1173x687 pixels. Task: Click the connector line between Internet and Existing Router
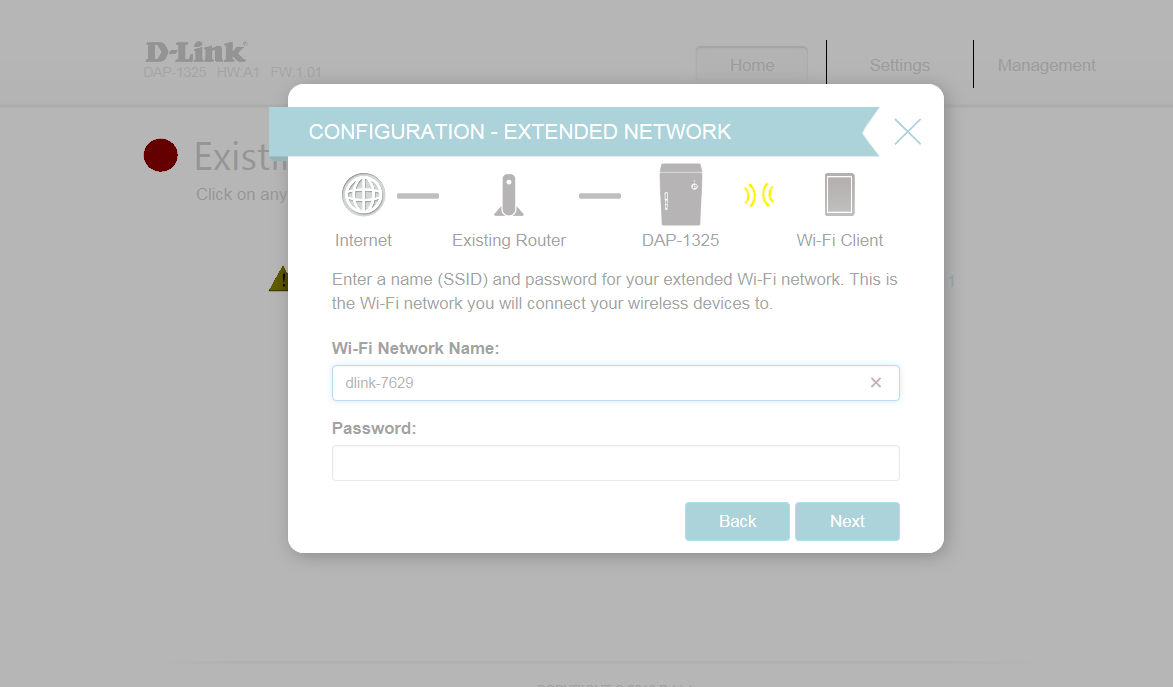click(417, 196)
